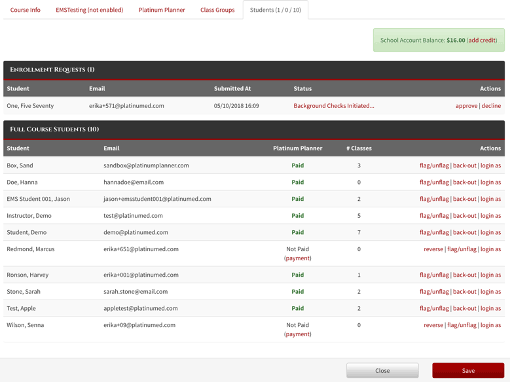Login as Student, Demo

pyautogui.click(x=491, y=232)
